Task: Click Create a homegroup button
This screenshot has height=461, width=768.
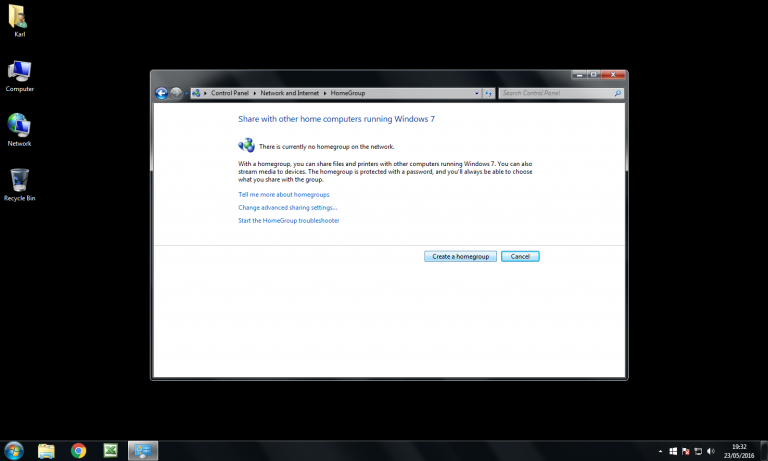Action: coord(460,256)
